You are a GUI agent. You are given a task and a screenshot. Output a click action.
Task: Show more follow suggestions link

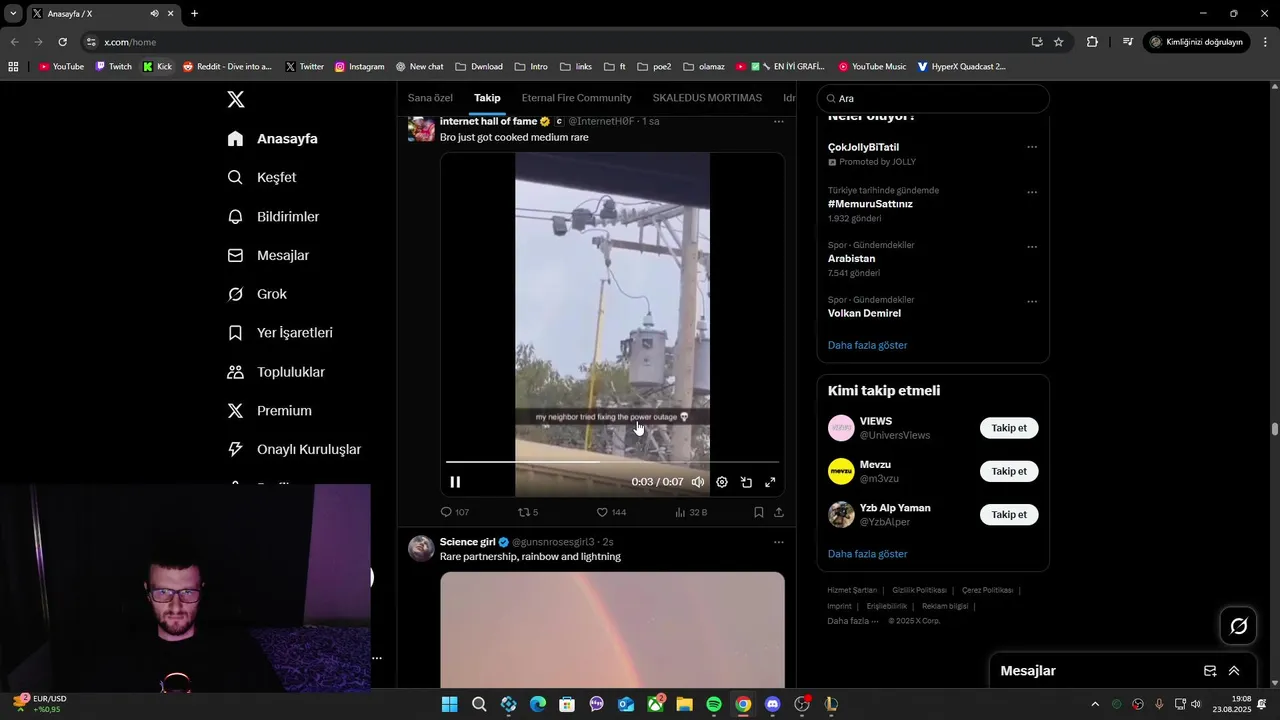pyautogui.click(x=867, y=554)
